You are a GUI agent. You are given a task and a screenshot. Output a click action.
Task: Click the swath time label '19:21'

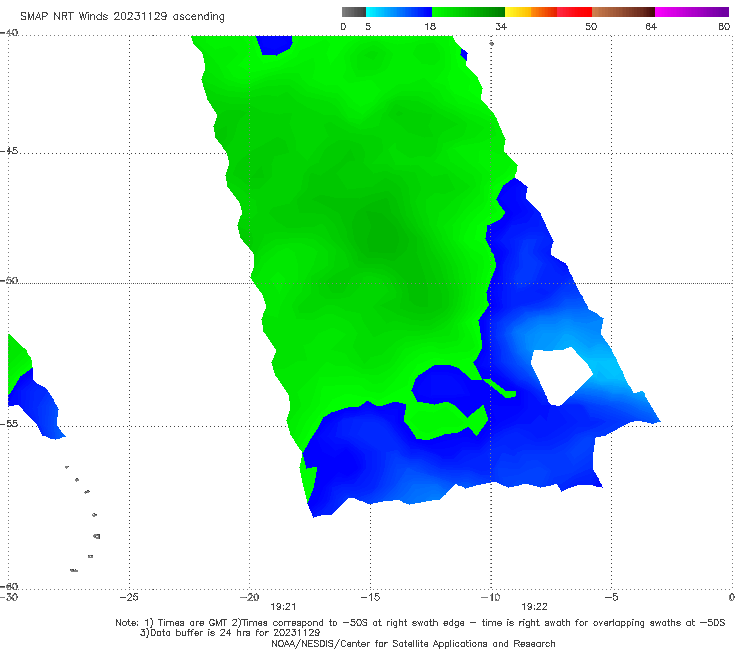[x=283, y=607]
